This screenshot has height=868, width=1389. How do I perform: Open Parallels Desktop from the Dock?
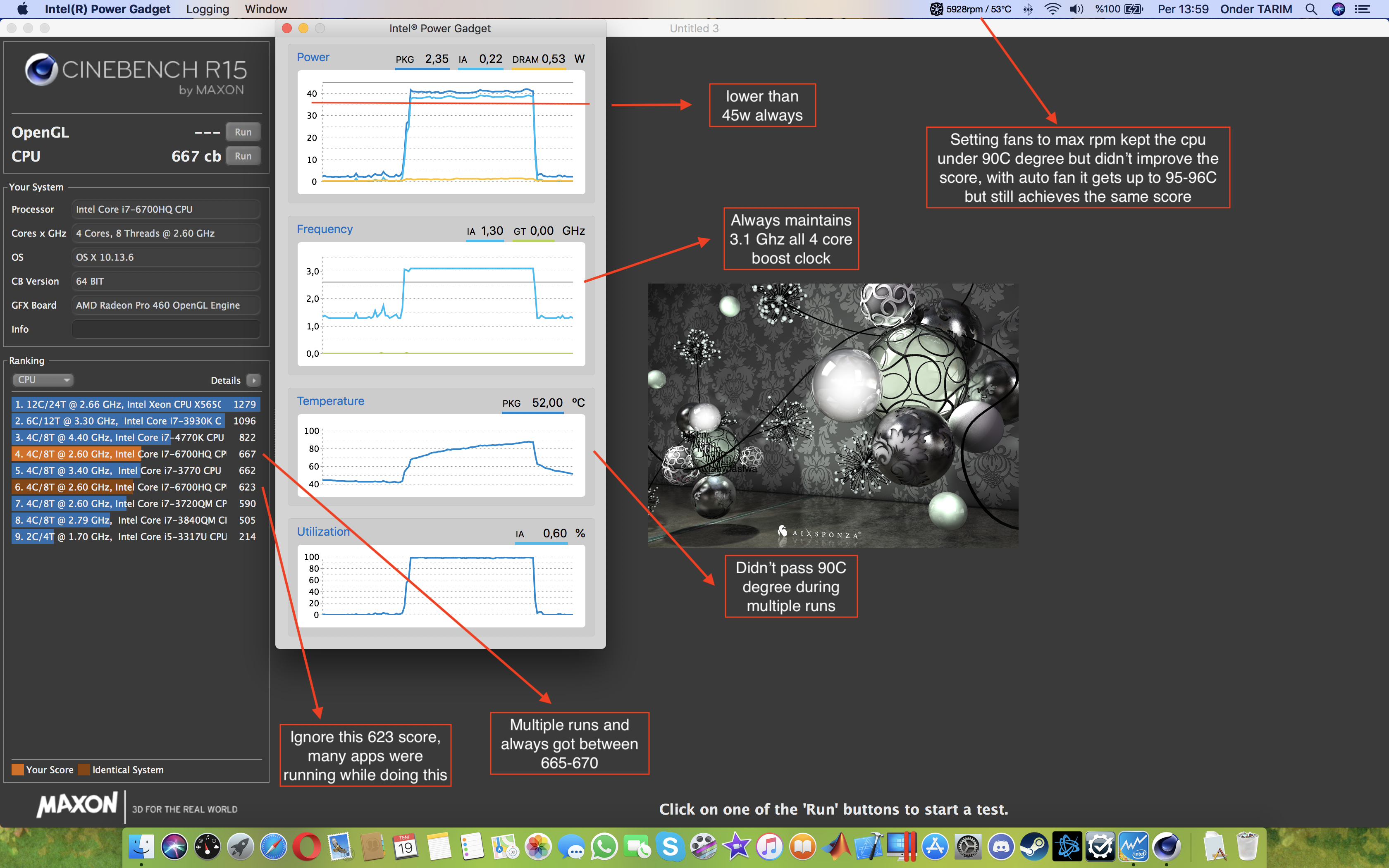point(902,847)
